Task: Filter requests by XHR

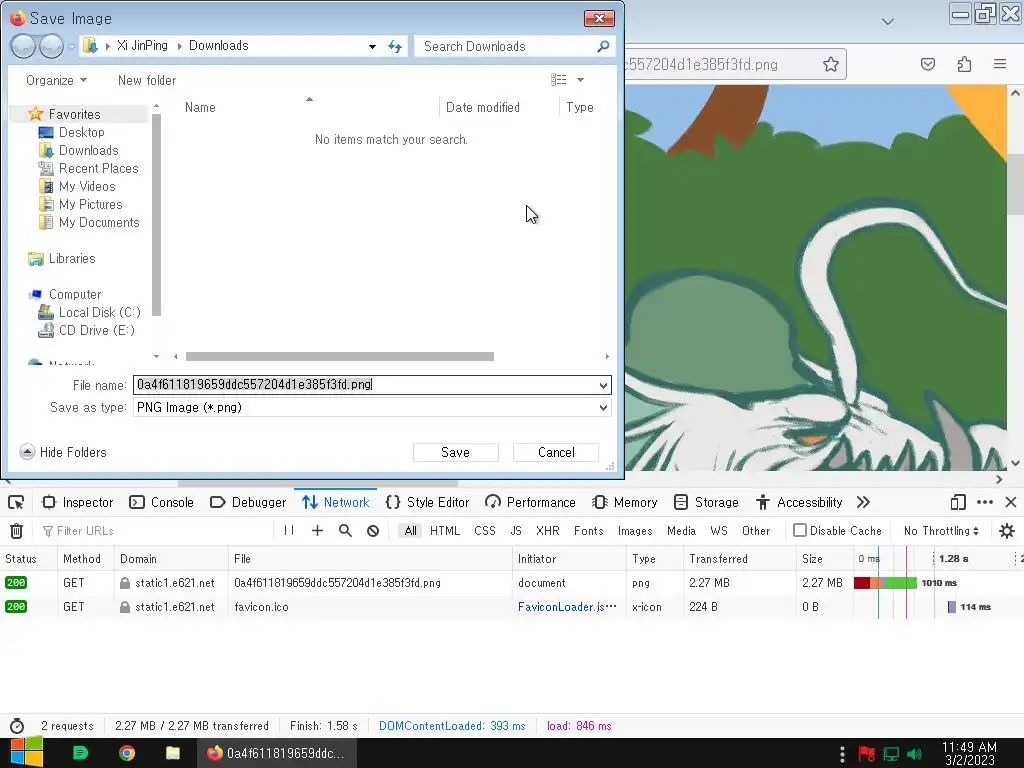Action: click(547, 531)
